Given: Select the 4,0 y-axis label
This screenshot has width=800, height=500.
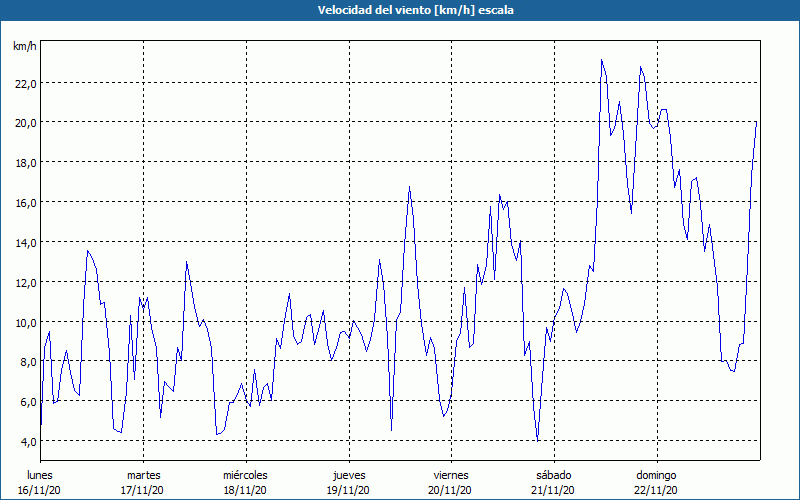Looking at the screenshot, I should 29,441.
